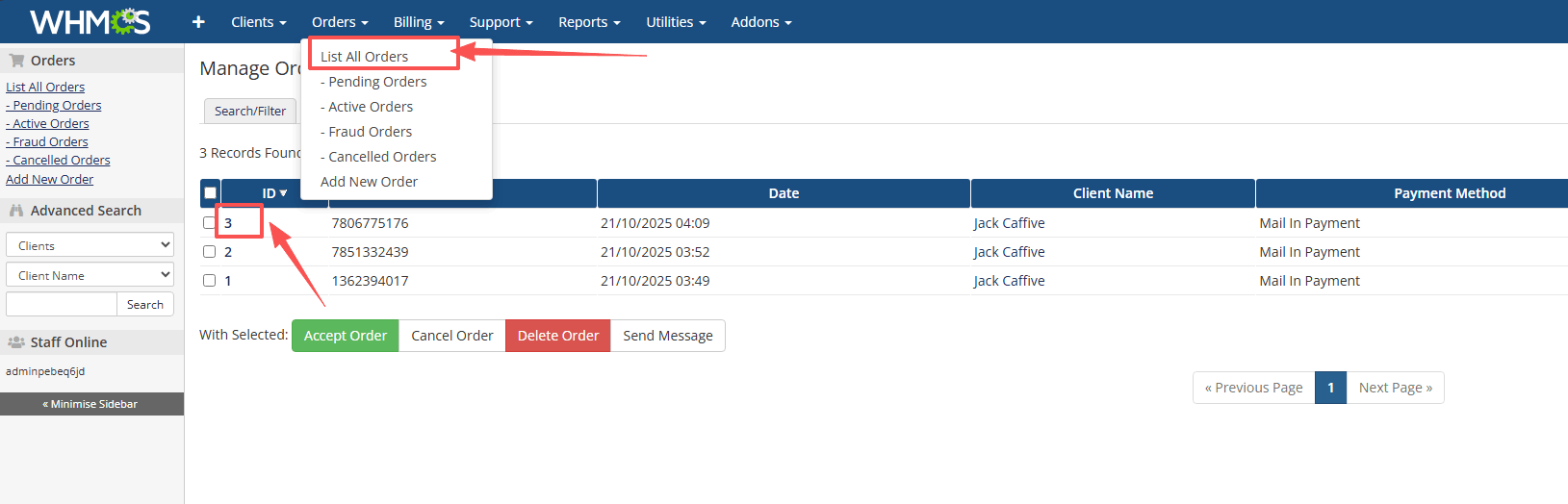Open the Billing menu
1568x504 pixels.
coord(418,22)
